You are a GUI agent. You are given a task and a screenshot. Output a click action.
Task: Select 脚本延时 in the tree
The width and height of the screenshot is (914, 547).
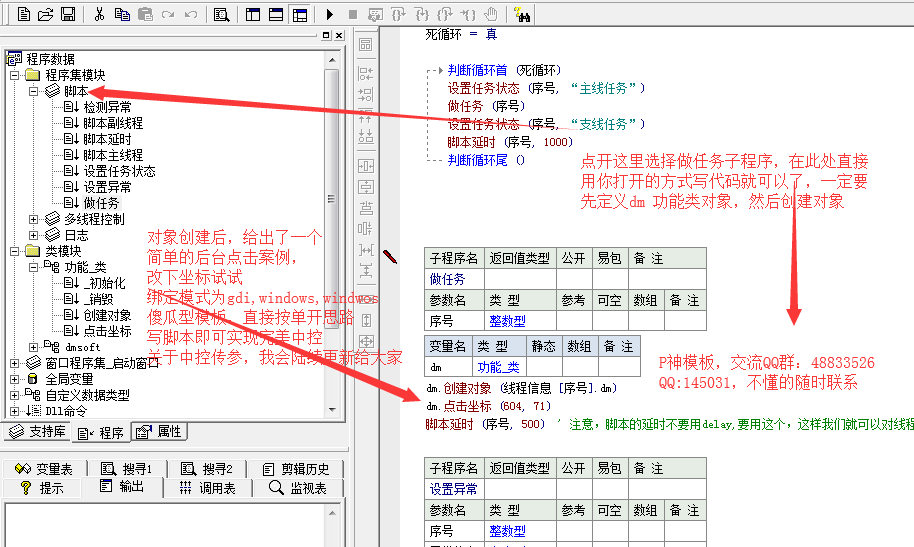[107, 139]
